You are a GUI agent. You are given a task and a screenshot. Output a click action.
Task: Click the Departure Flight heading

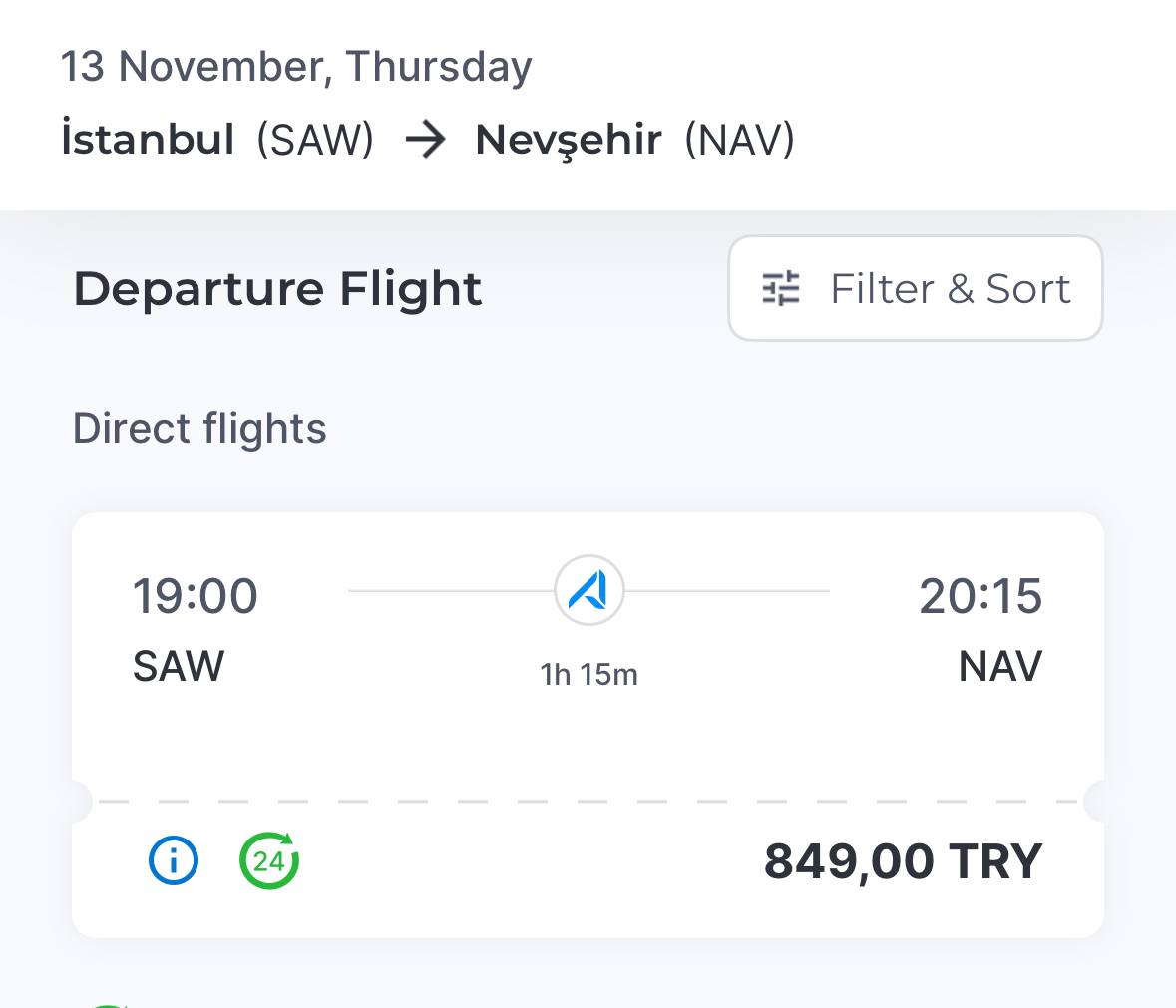click(x=277, y=289)
